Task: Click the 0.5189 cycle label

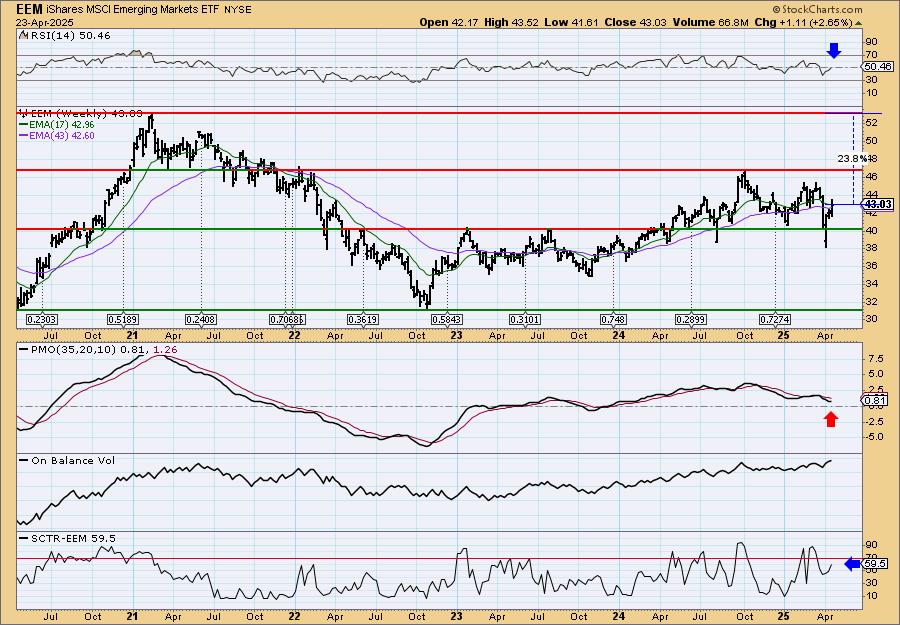Action: tap(123, 319)
